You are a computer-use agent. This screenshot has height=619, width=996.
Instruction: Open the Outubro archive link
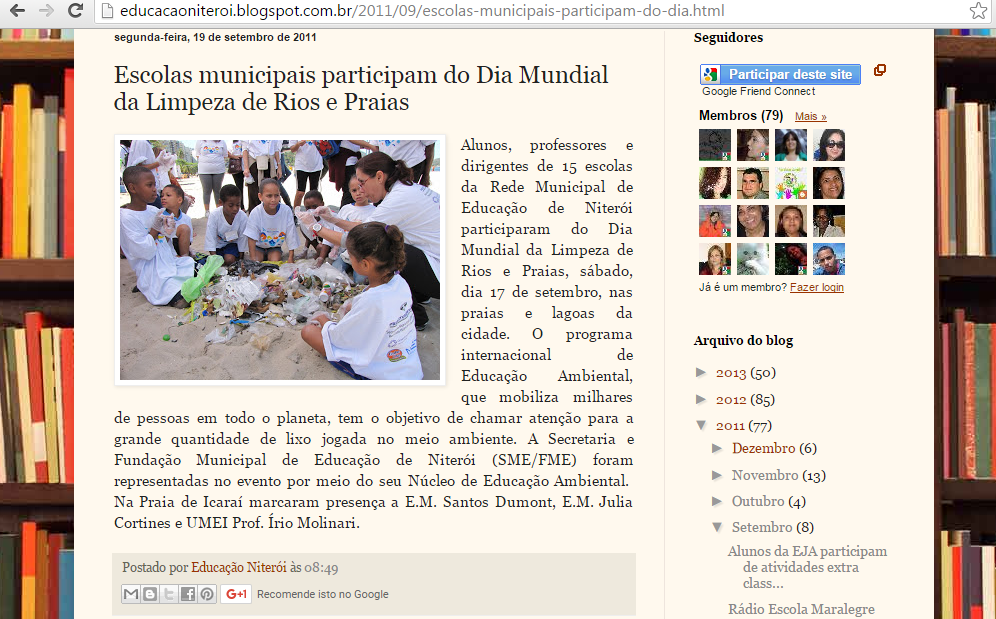758,501
